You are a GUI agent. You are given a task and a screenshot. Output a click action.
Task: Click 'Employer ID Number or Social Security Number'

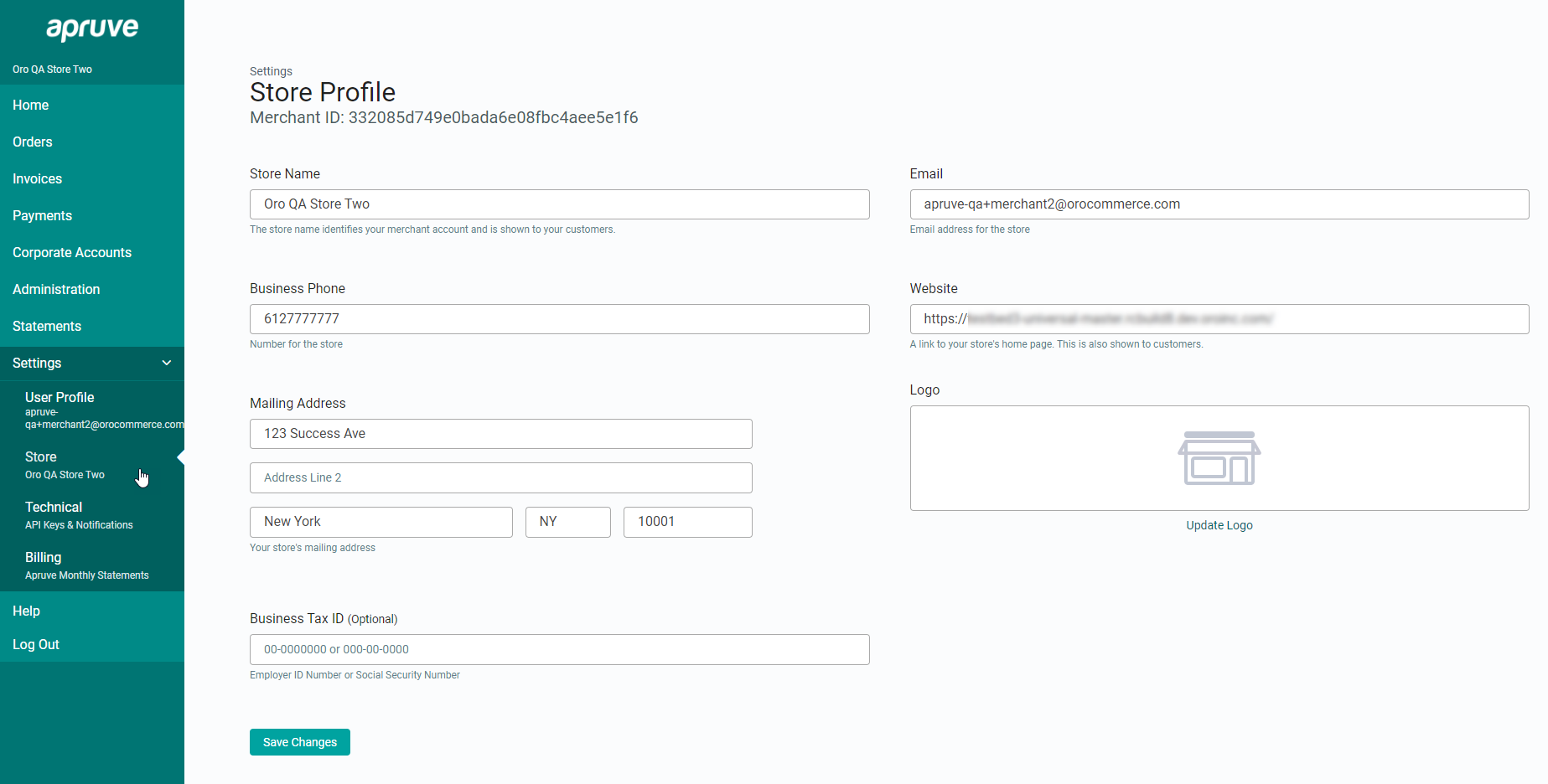click(x=355, y=675)
